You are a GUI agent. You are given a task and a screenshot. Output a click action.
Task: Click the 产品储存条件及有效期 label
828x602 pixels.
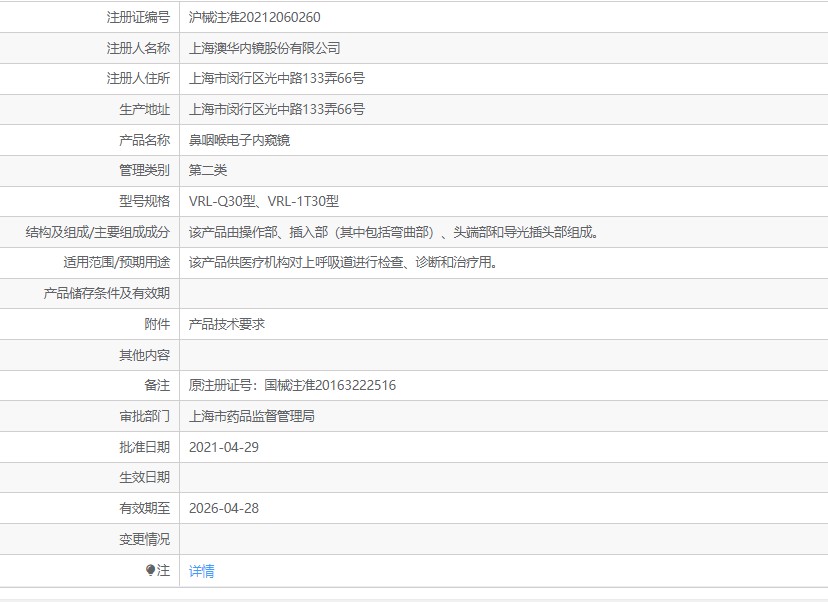107,293
